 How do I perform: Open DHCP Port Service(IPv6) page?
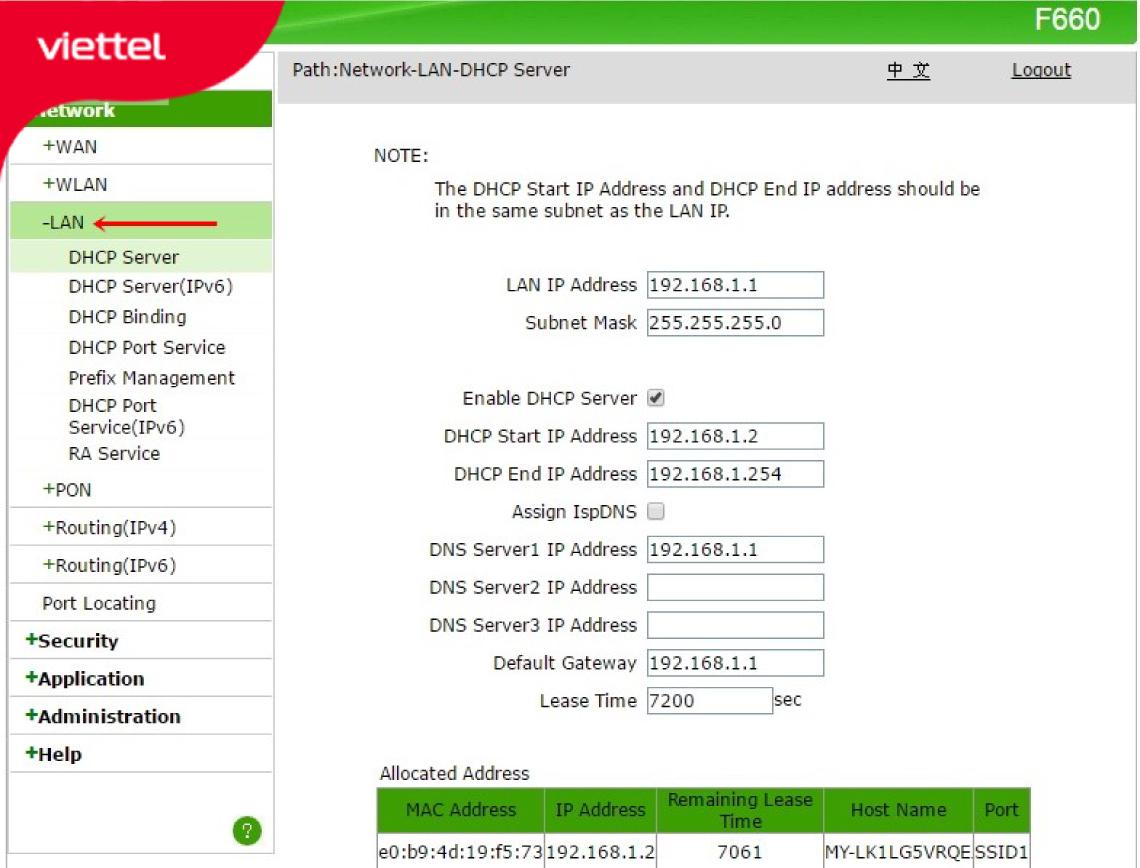point(127,416)
